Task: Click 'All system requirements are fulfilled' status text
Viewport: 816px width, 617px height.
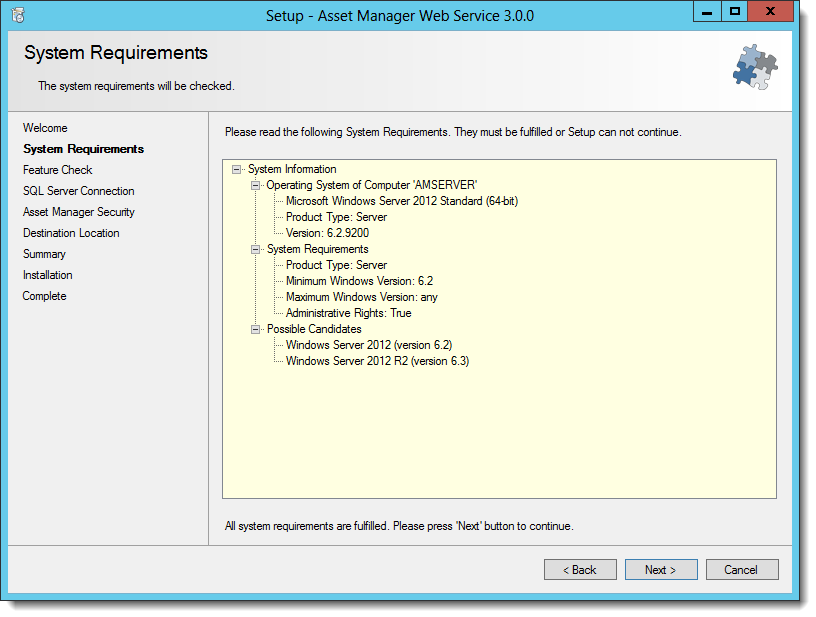Action: 399,526
